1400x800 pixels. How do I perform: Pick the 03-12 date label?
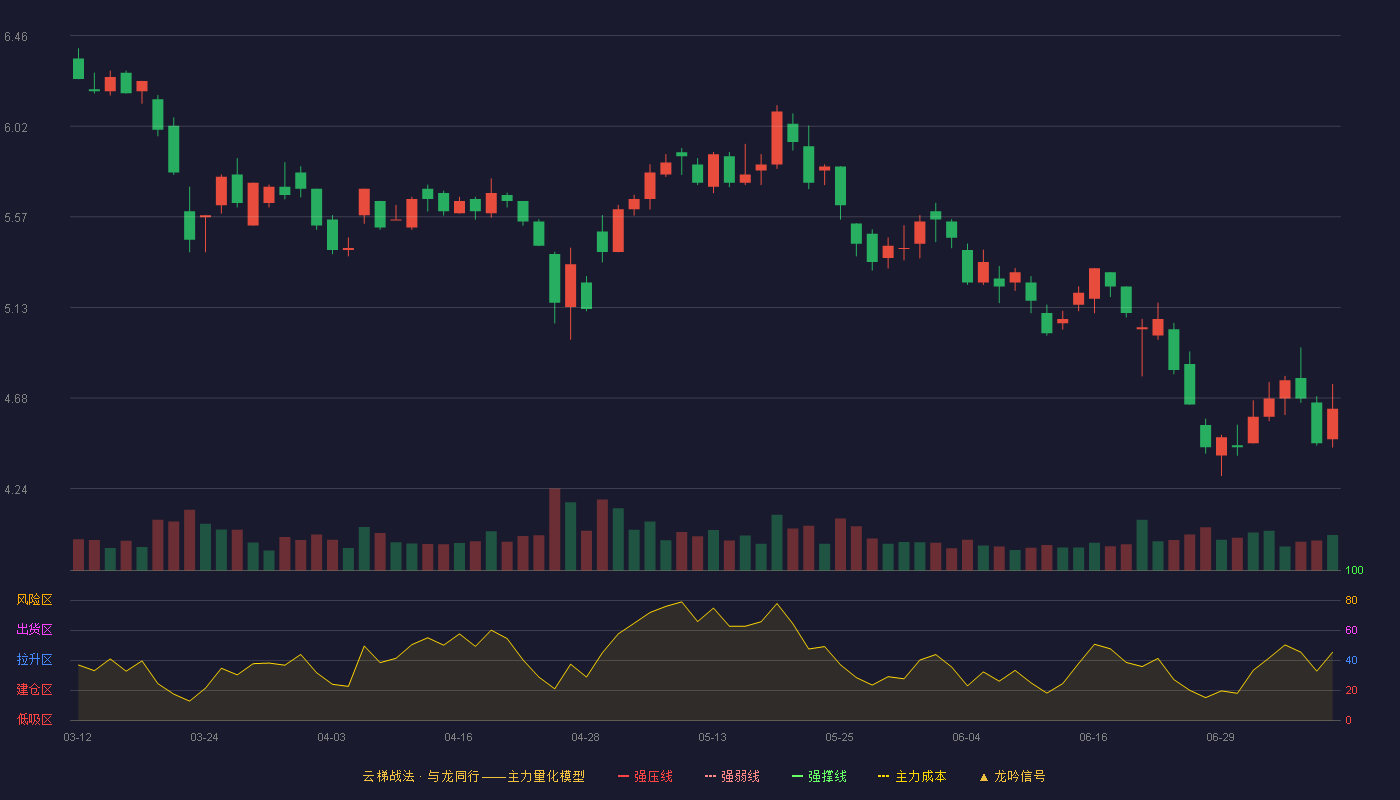click(77, 738)
